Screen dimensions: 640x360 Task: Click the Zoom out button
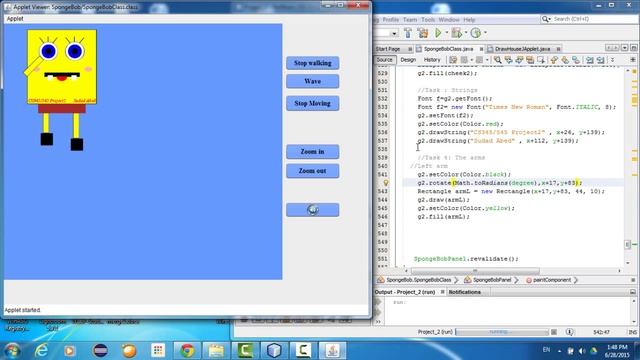point(312,171)
